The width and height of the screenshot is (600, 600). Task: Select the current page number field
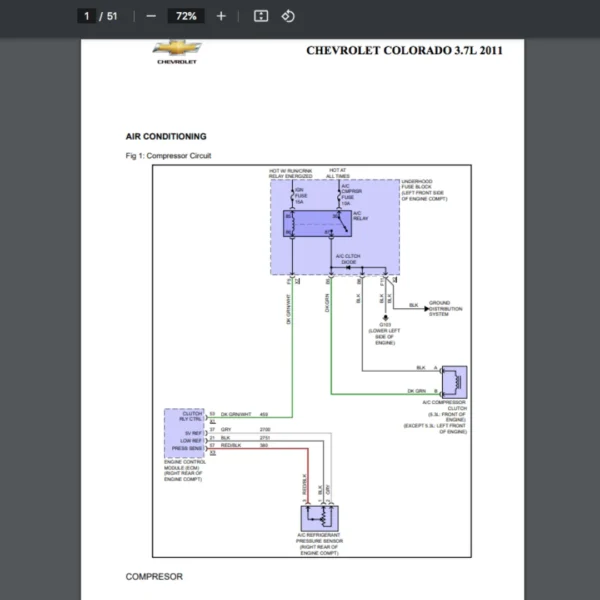(x=87, y=16)
